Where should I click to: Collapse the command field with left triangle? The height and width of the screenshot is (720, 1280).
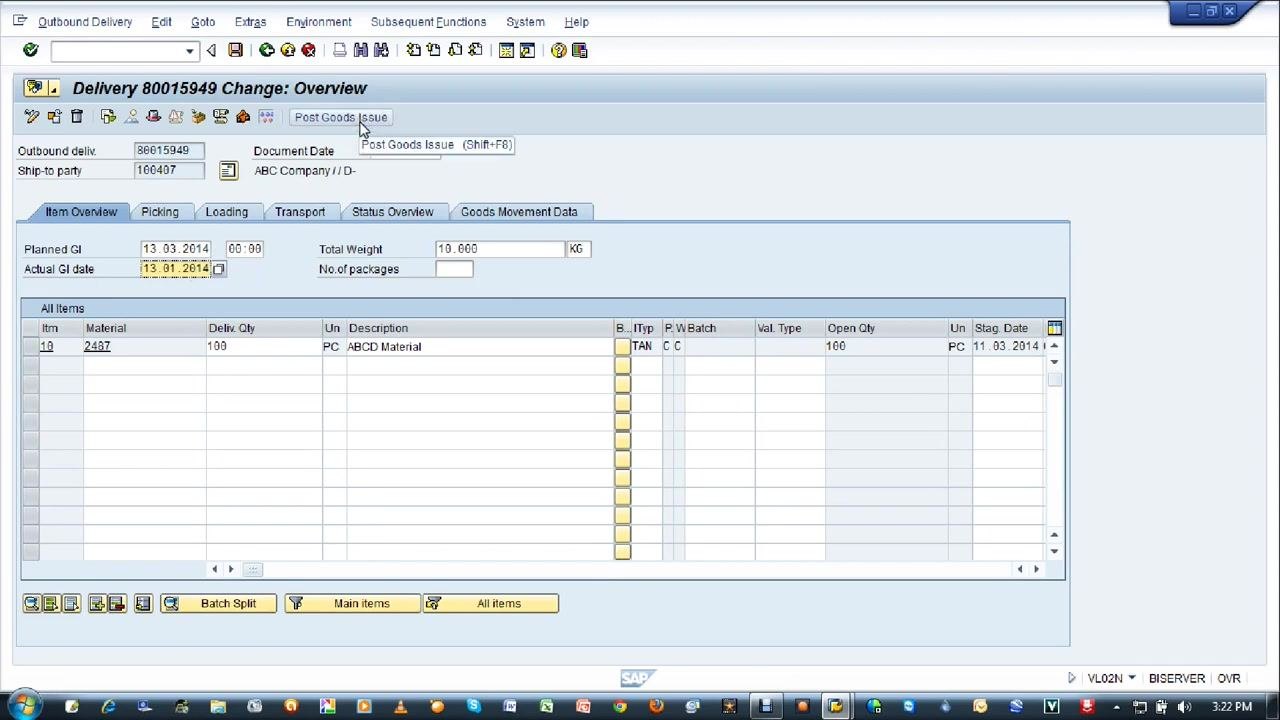coord(211,50)
